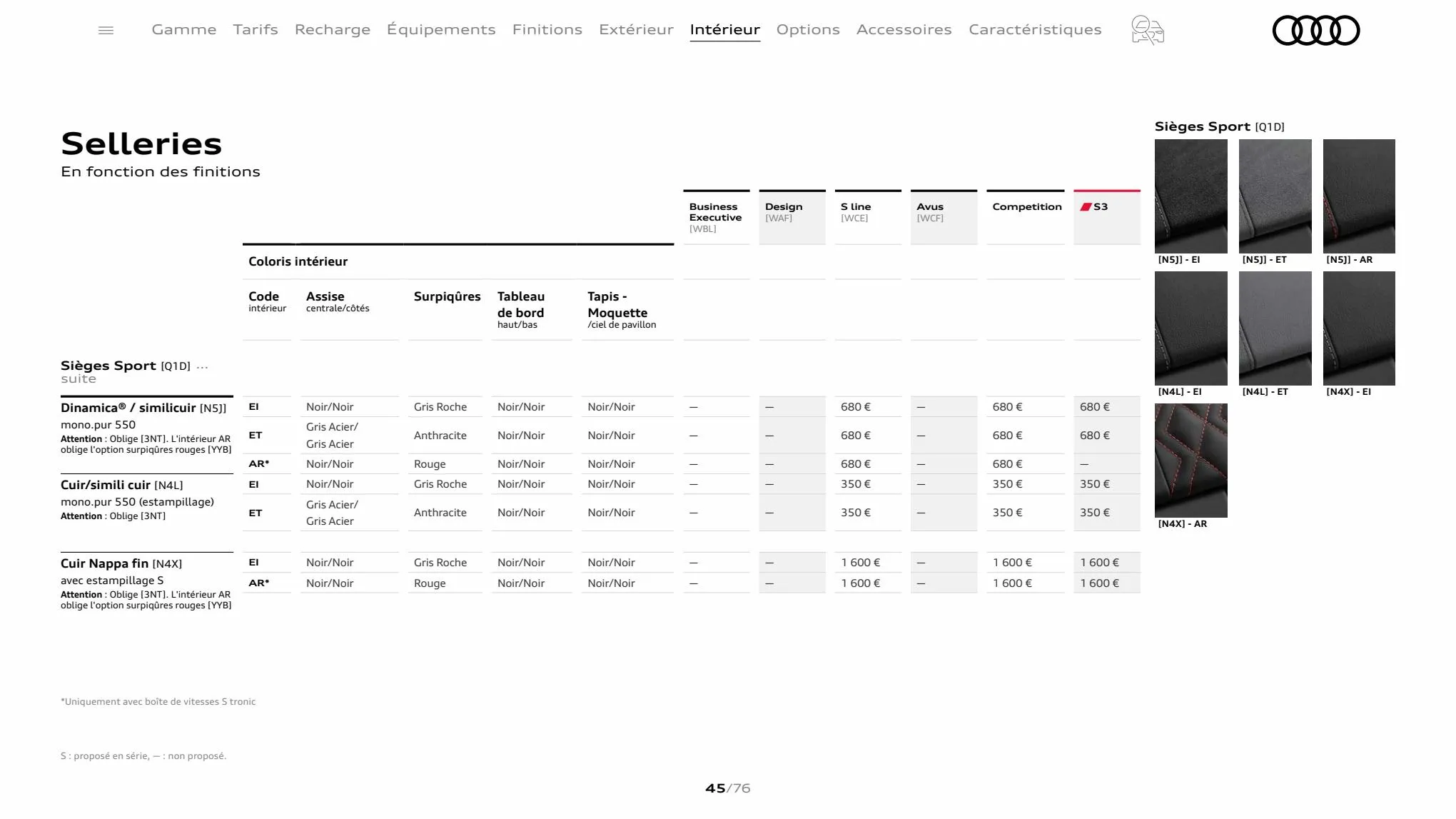Click the 'Sièges Sport [Q1D]' heading above swatches
The height and width of the screenshot is (819, 1456).
(x=1220, y=126)
